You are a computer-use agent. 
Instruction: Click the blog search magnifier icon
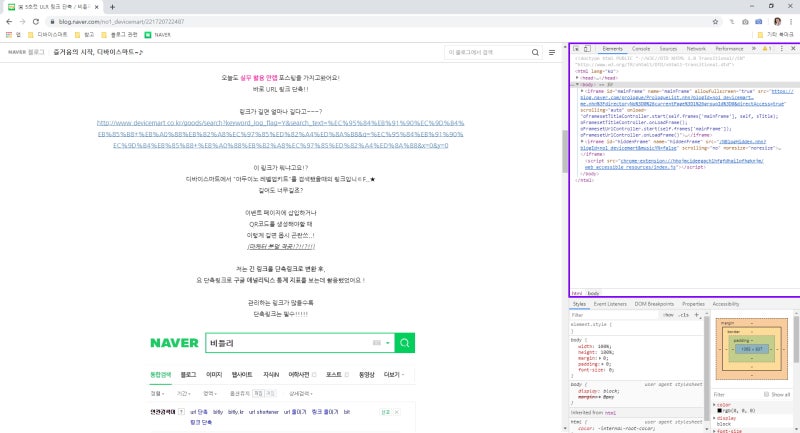(535, 52)
